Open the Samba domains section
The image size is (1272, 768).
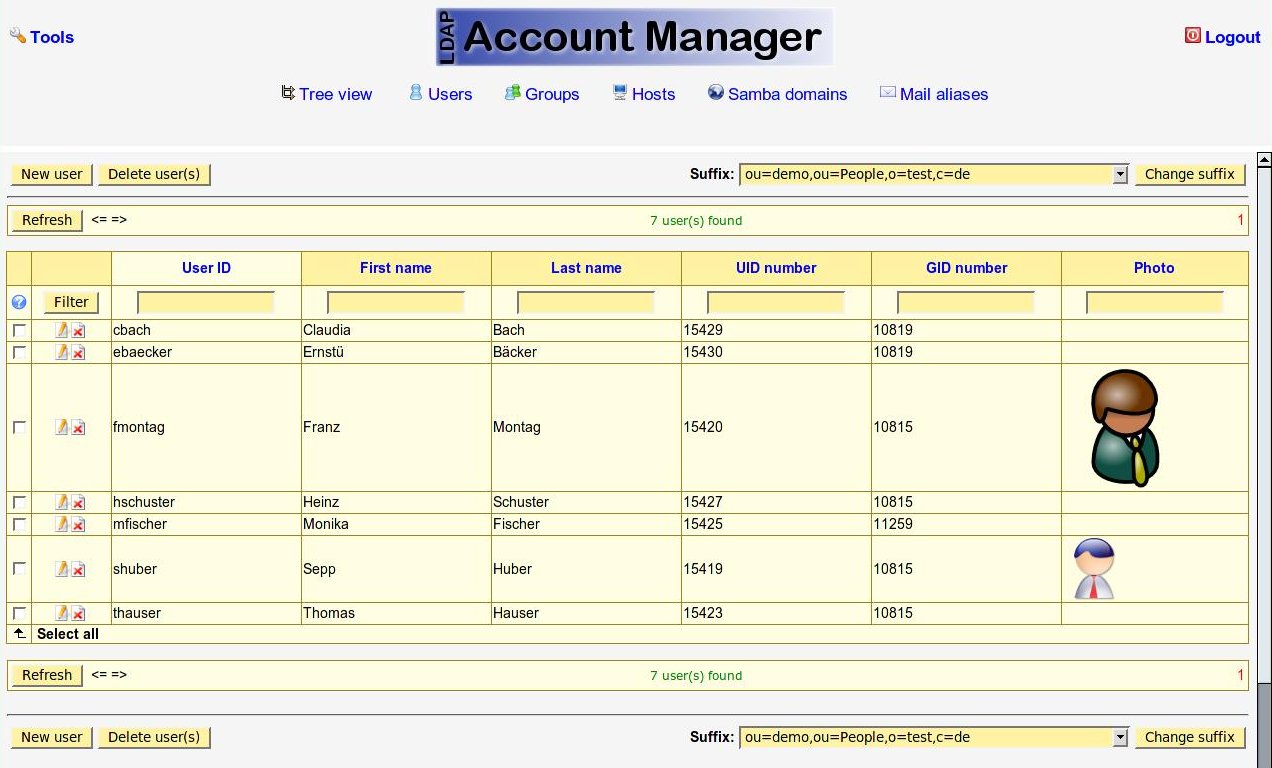[x=787, y=94]
